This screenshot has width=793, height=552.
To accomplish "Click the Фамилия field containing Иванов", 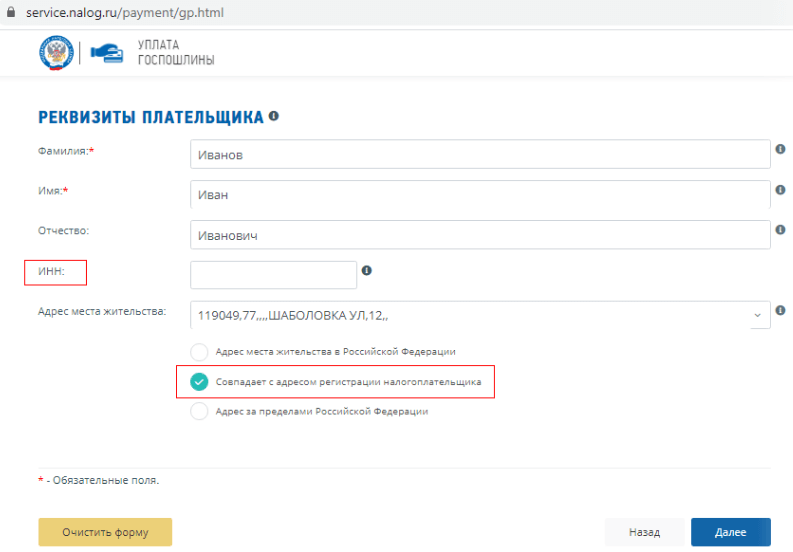I will (x=479, y=155).
